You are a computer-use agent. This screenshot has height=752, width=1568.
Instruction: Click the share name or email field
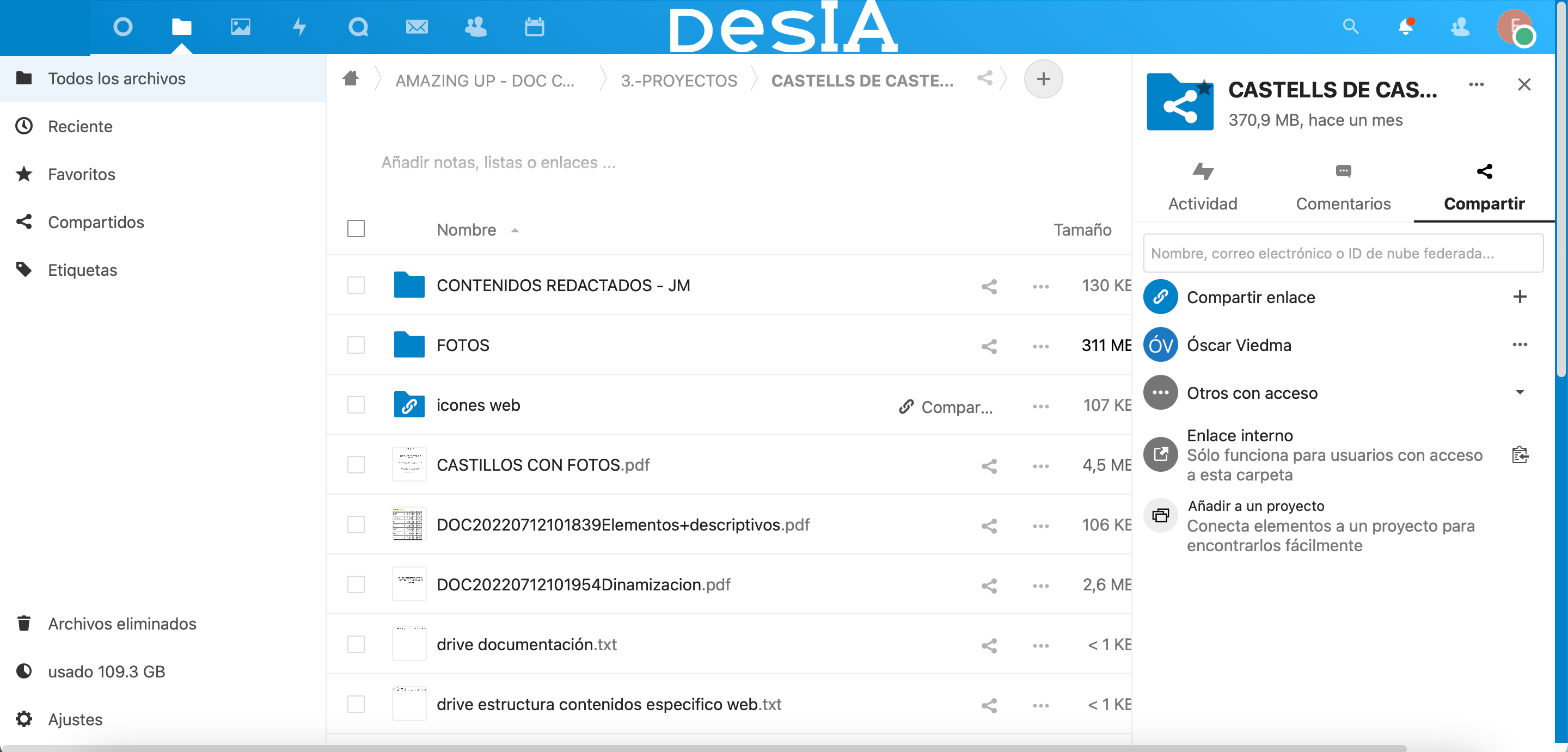[1343, 253]
